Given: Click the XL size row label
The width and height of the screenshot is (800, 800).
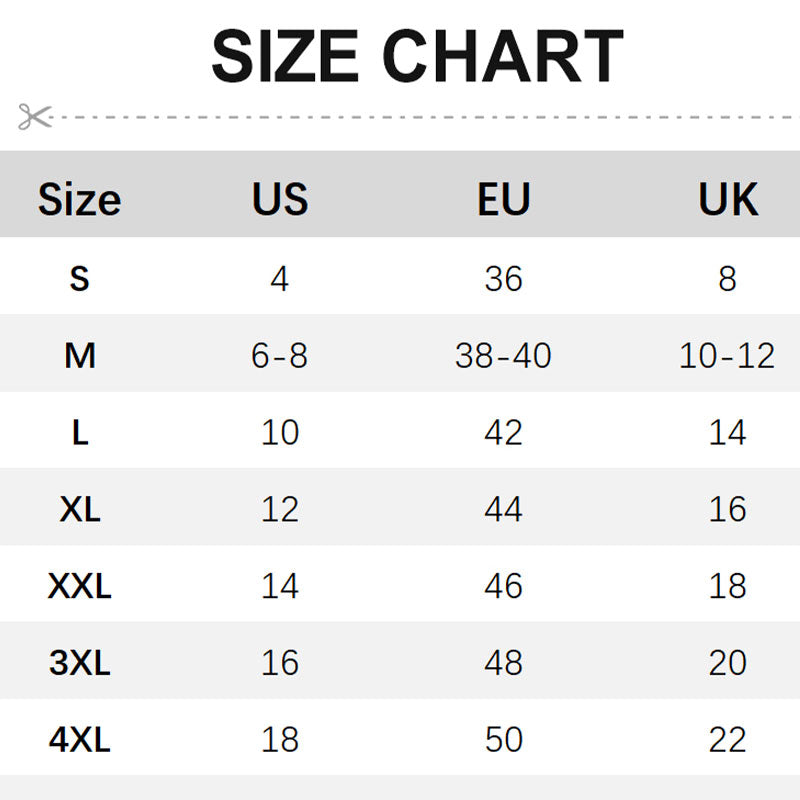Looking at the screenshot, I should [80, 509].
